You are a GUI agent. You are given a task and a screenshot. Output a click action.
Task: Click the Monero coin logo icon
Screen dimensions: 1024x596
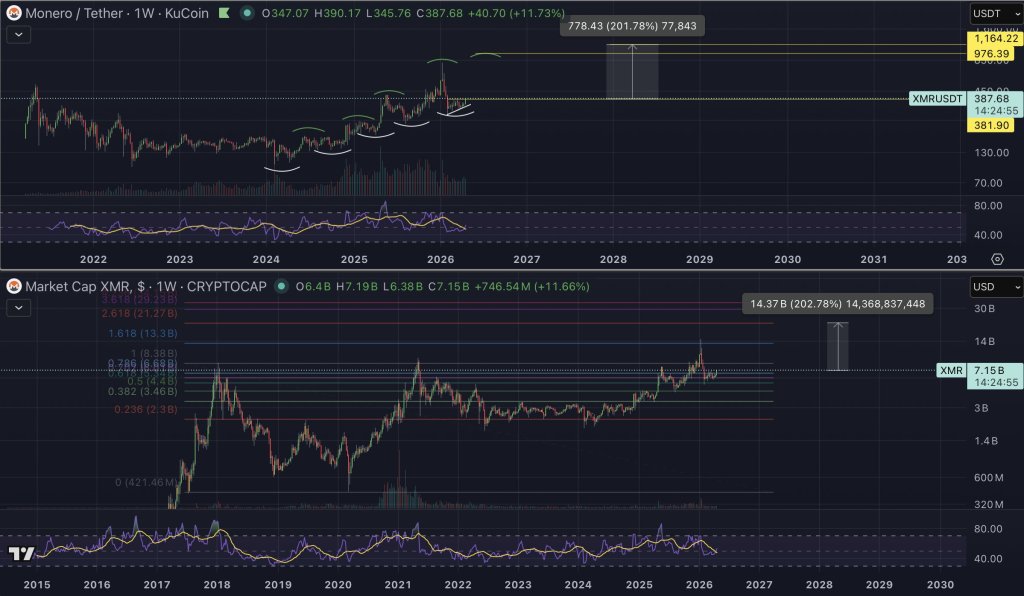pyautogui.click(x=14, y=14)
